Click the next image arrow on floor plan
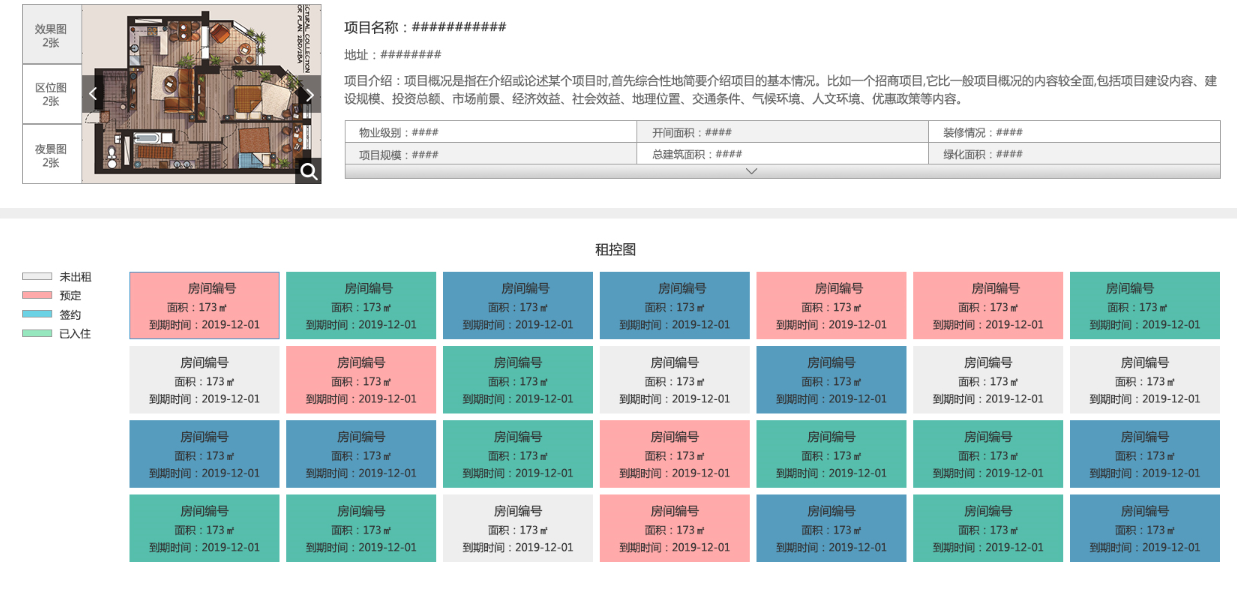 point(309,95)
